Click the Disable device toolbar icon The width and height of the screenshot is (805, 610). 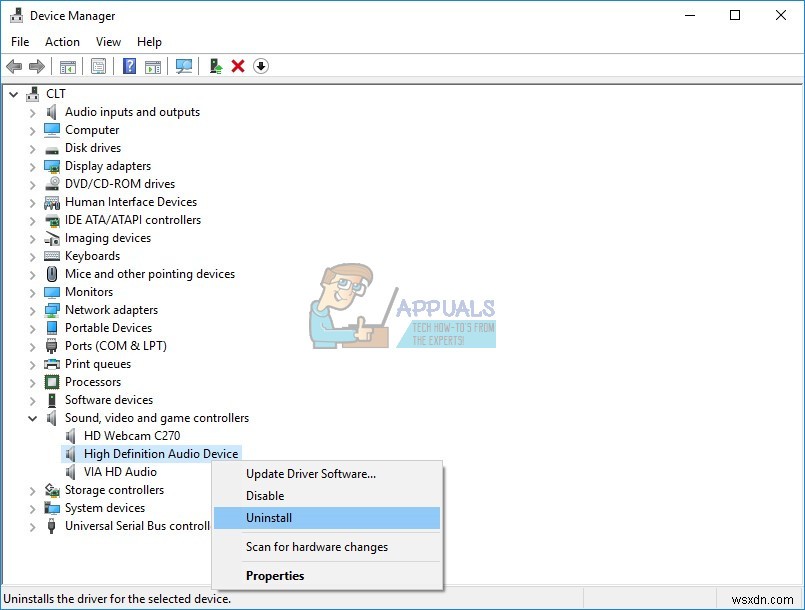pyautogui.click(x=261, y=66)
